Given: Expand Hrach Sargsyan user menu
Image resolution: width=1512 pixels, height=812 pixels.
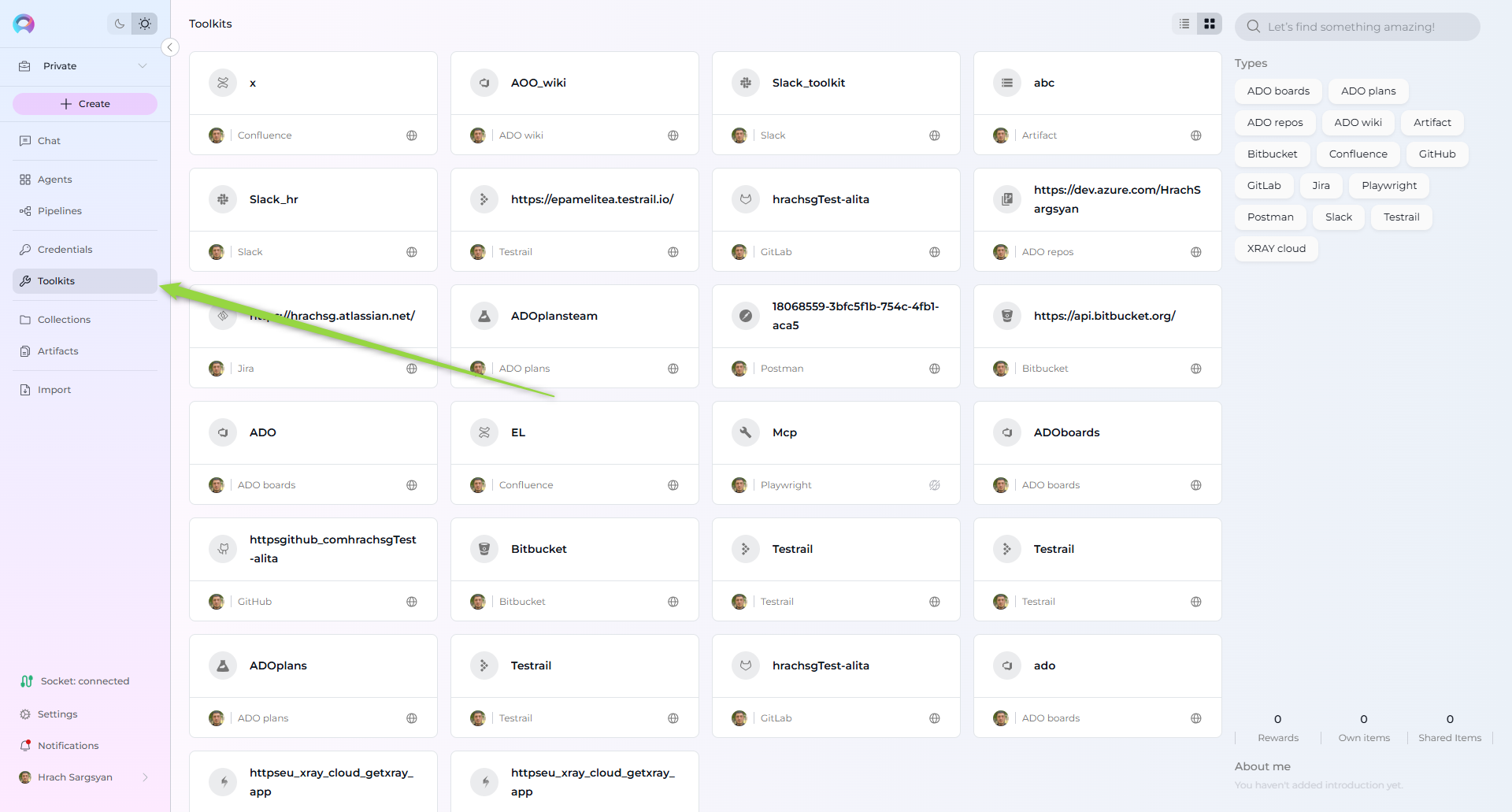Looking at the screenshot, I should click(85, 777).
